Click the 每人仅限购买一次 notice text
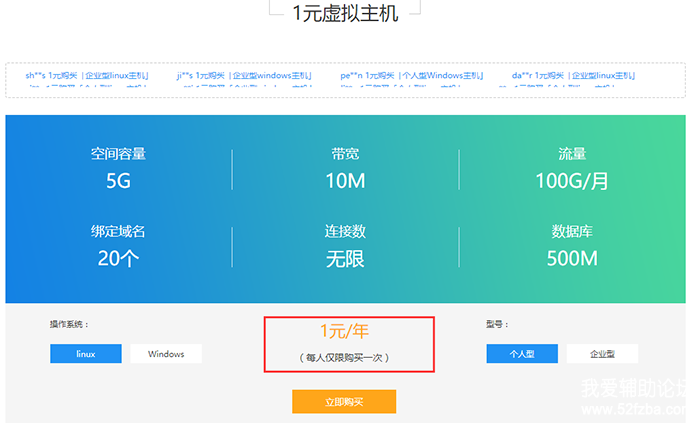Viewport: 700px width, 423px height. point(345,357)
